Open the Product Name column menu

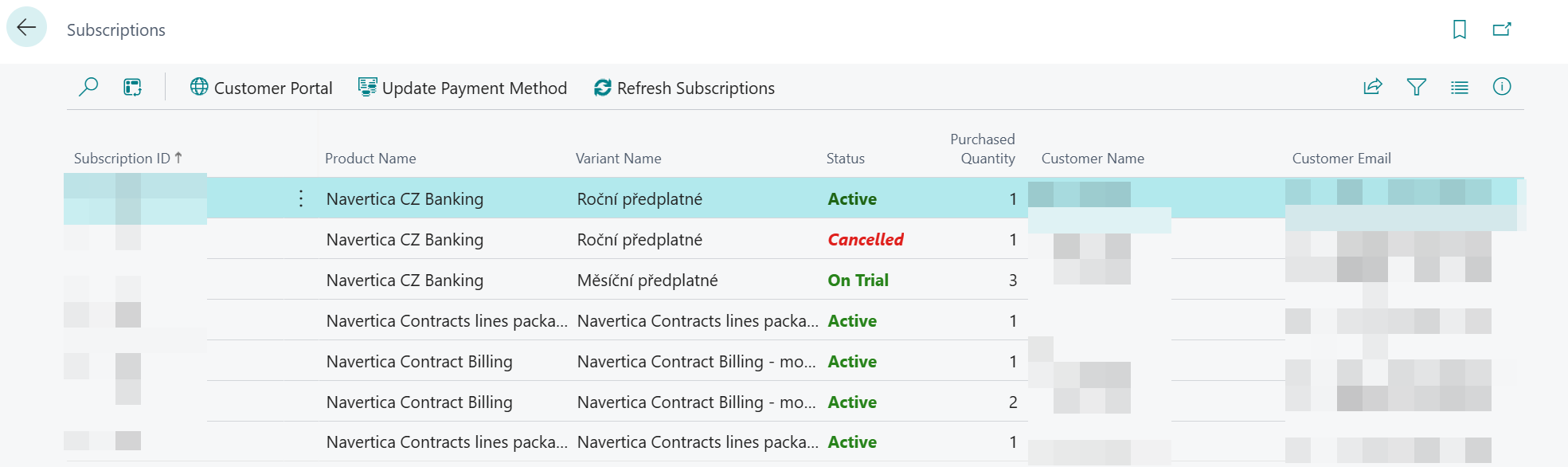click(370, 158)
